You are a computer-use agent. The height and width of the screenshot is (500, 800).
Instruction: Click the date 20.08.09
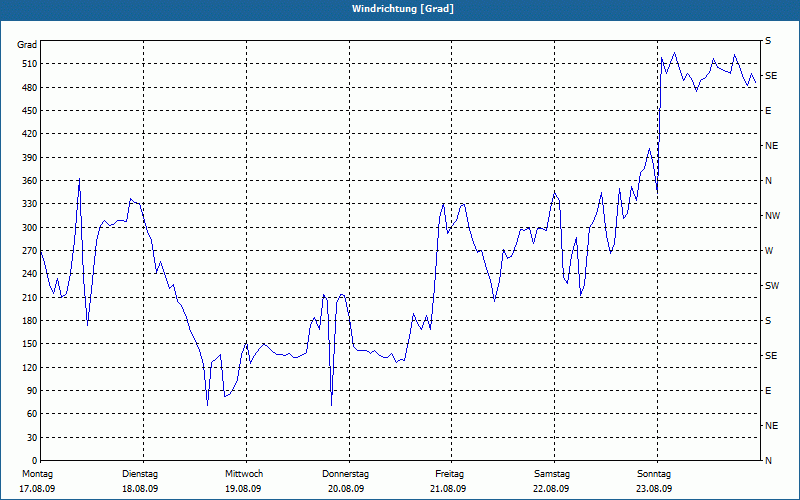tap(346, 489)
